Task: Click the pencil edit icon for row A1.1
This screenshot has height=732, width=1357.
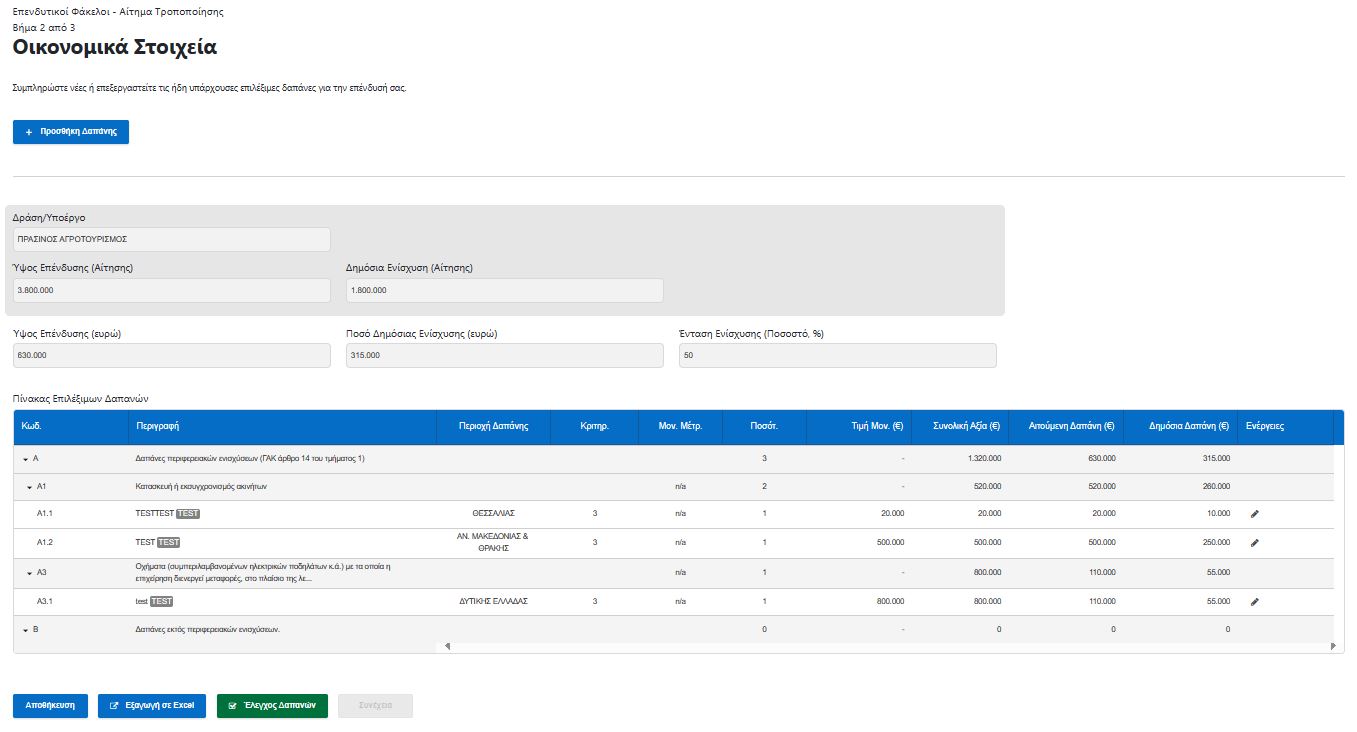Action: pos(1255,513)
